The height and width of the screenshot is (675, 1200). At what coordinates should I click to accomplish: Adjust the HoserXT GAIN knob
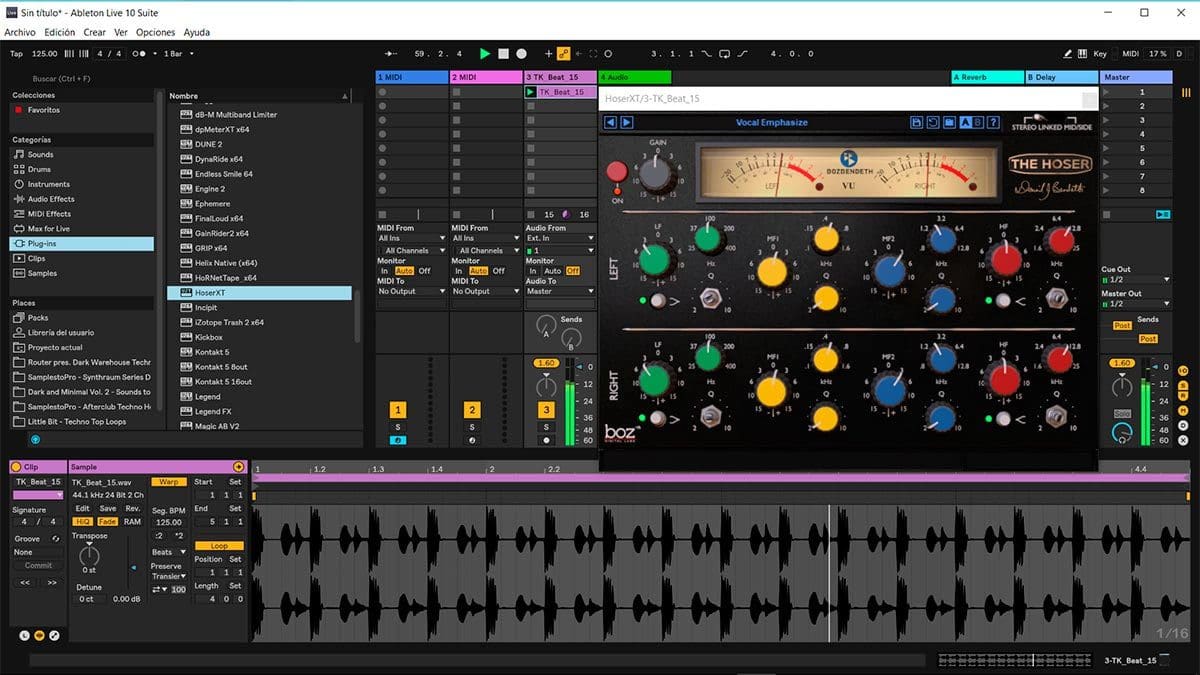coord(656,176)
